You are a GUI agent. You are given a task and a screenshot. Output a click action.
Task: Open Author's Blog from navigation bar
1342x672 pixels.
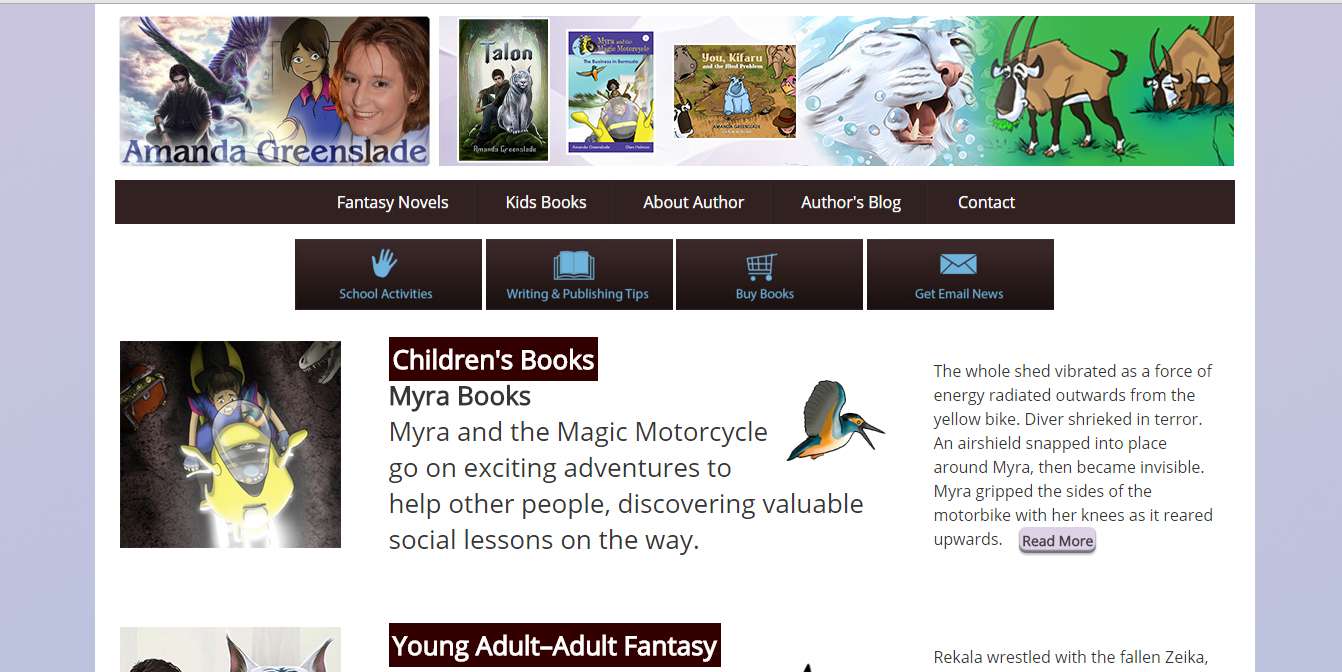pos(851,202)
